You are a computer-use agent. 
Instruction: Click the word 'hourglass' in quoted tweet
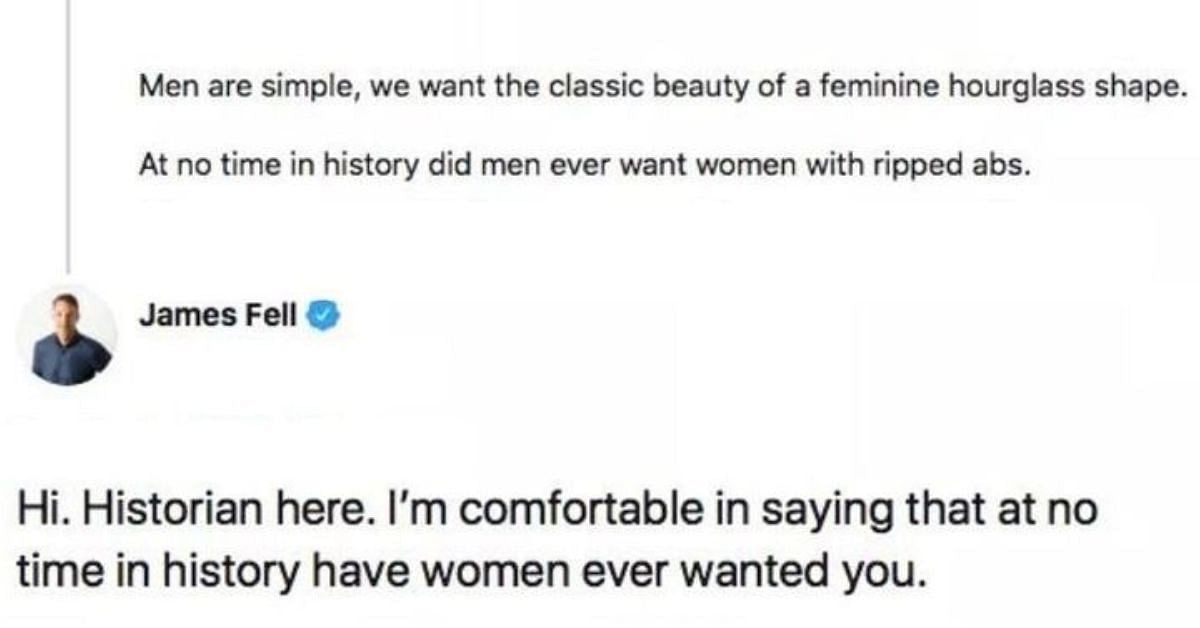[1007, 88]
